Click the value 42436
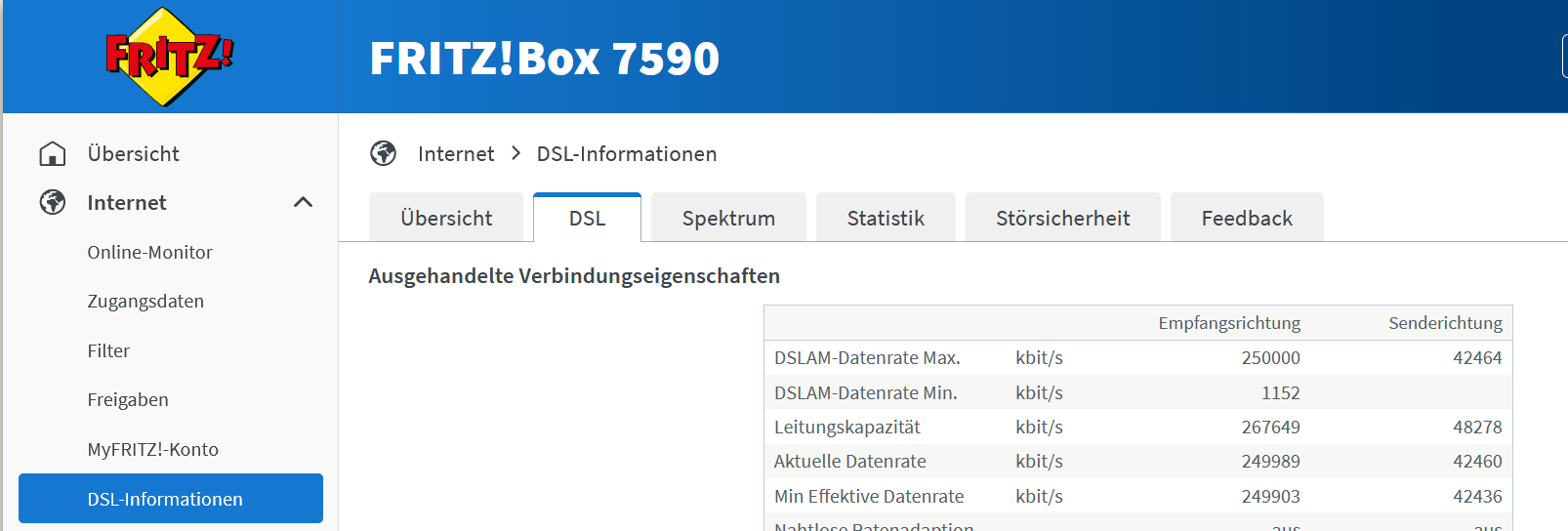Screen dimensions: 1568x531 (x=1477, y=496)
